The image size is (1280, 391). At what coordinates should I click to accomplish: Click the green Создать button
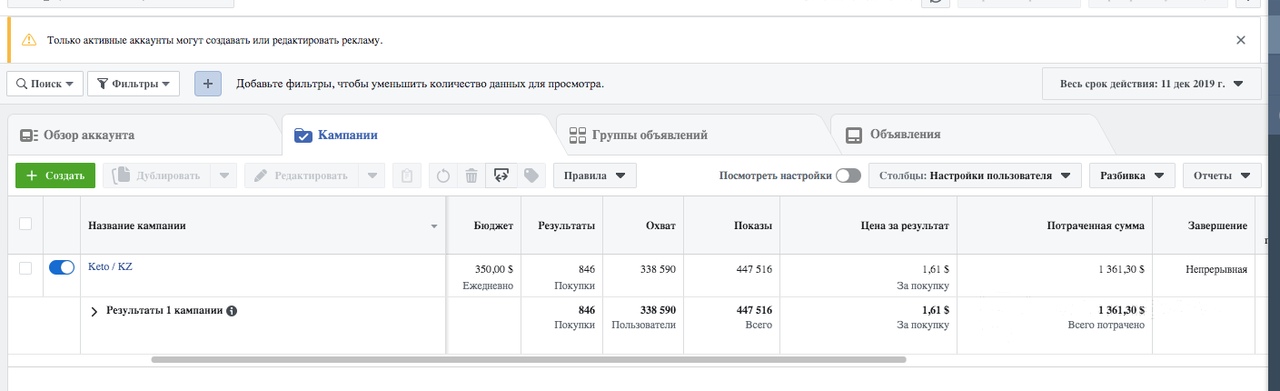tap(55, 176)
